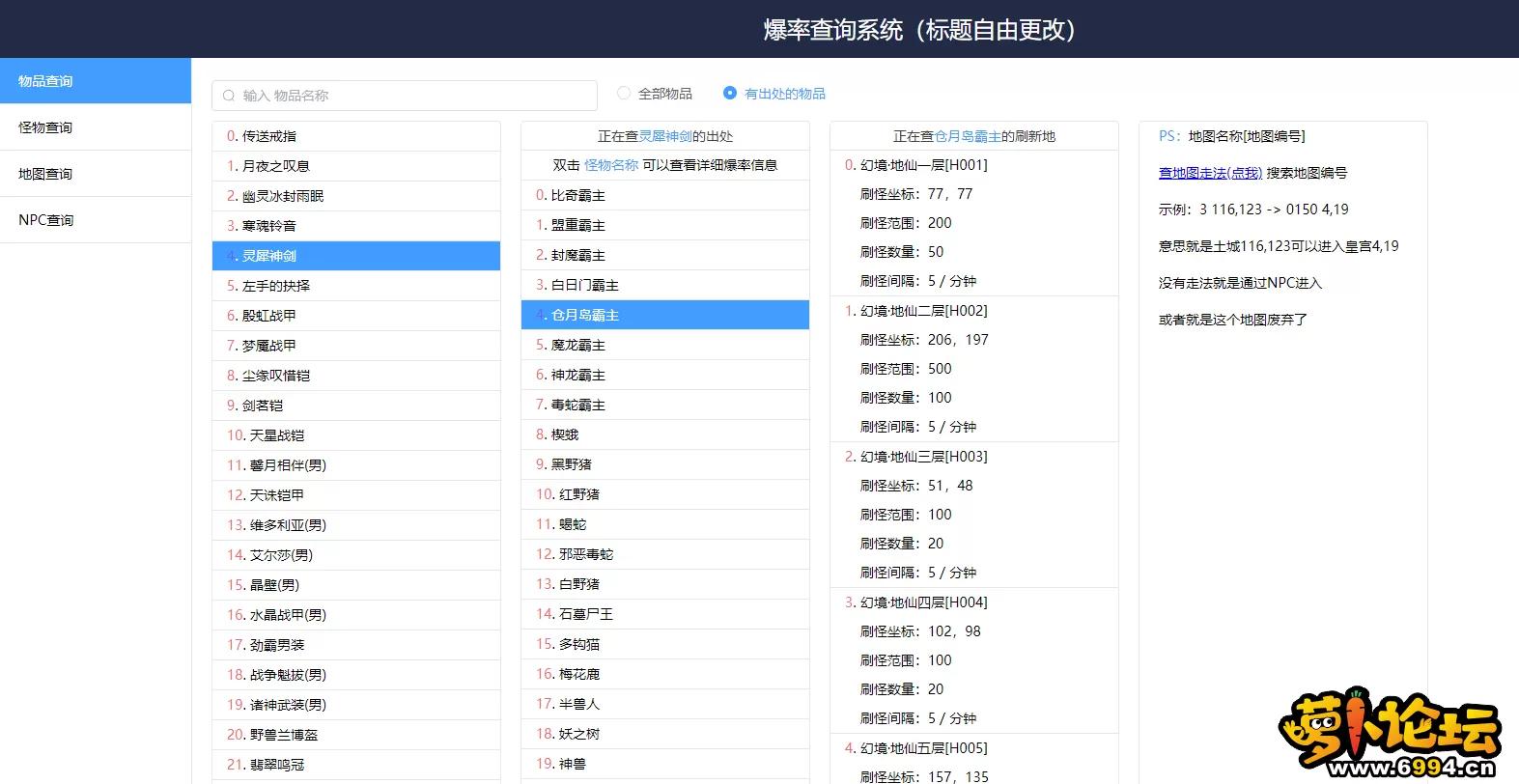This screenshot has height=784, width=1519.
Task: Choose item 天星战铠
Action: point(356,435)
